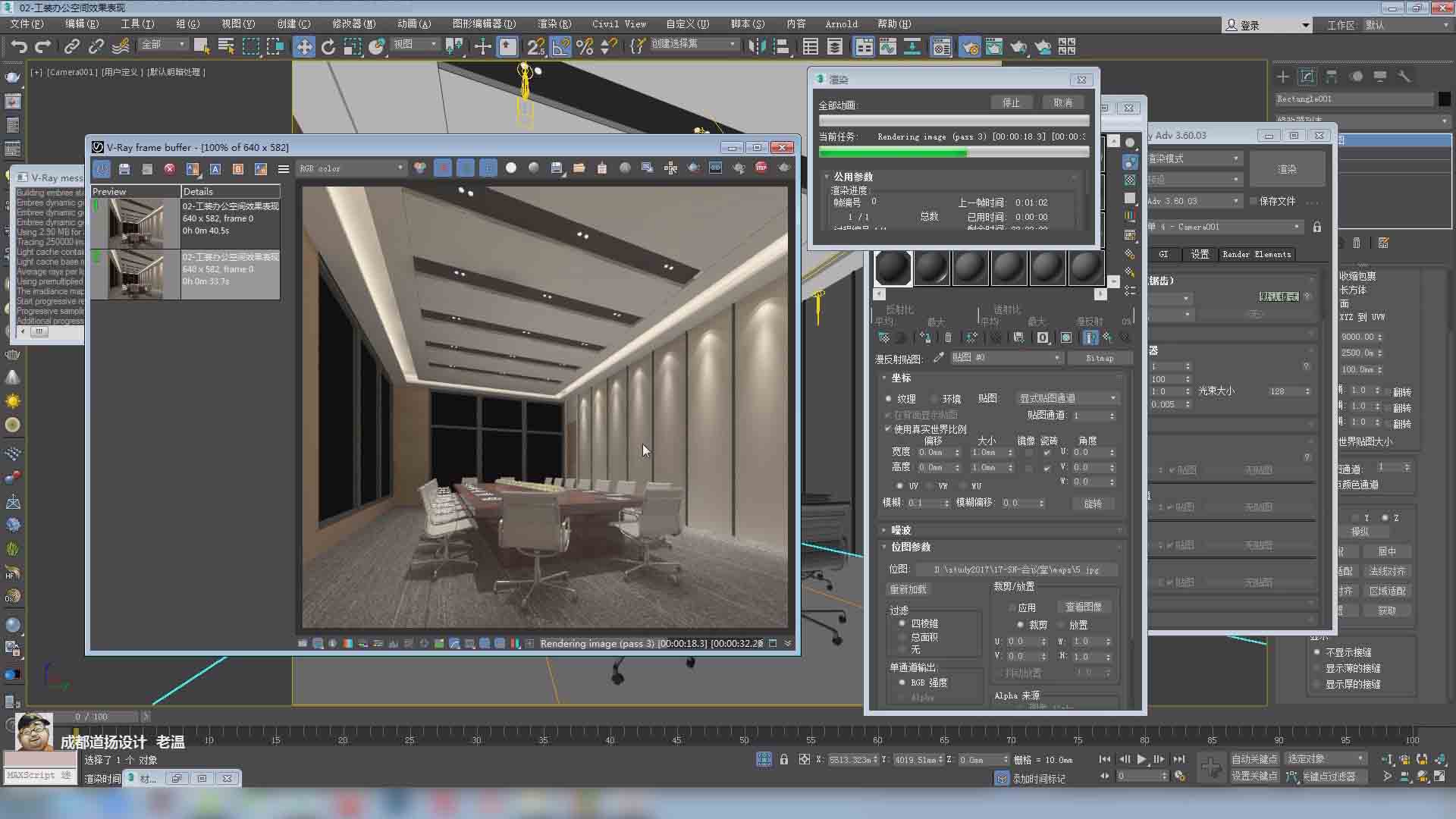This screenshot has height=819, width=1456.
Task: Open the 渲染(R) menu
Action: tap(554, 24)
